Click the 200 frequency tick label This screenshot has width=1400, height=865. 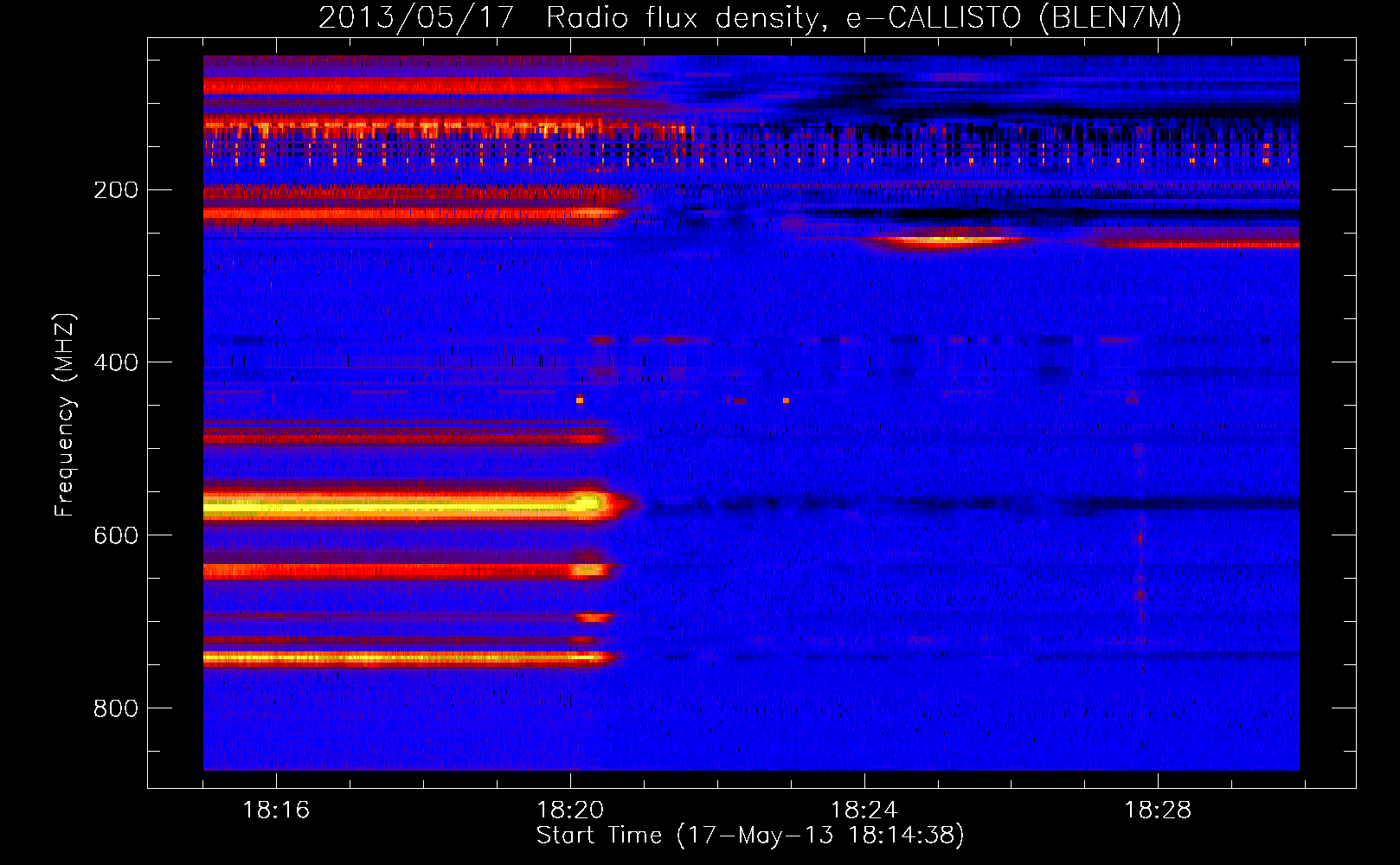pos(115,189)
